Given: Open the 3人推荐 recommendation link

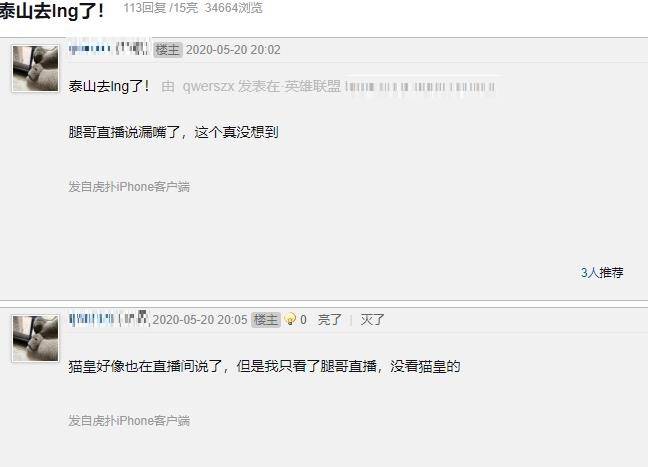Looking at the screenshot, I should coord(602,273).
